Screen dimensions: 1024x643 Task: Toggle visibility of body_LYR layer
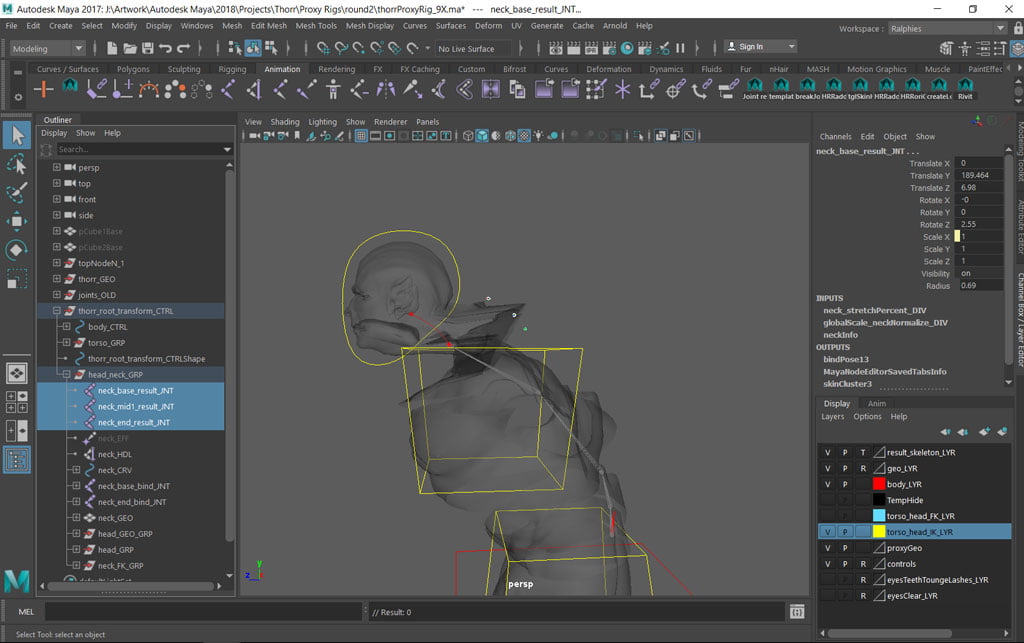[827, 484]
